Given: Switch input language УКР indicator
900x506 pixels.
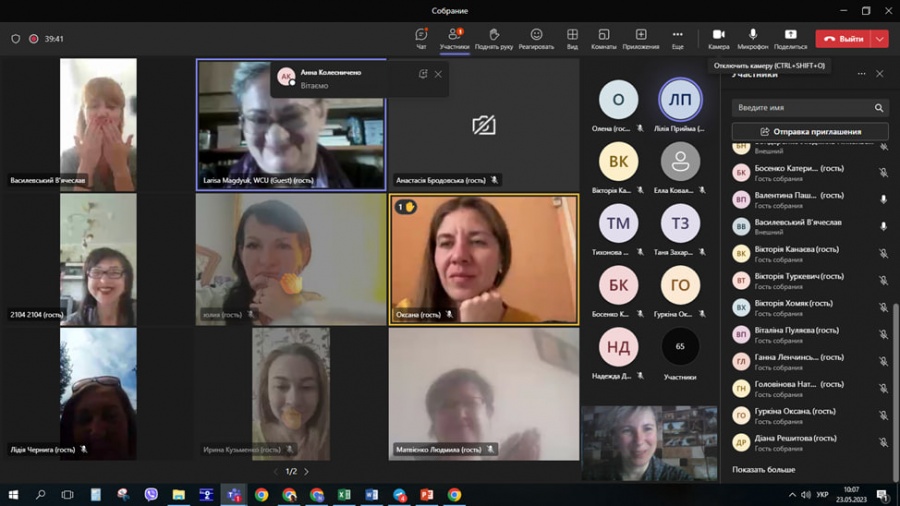Looking at the screenshot, I should (x=823, y=495).
